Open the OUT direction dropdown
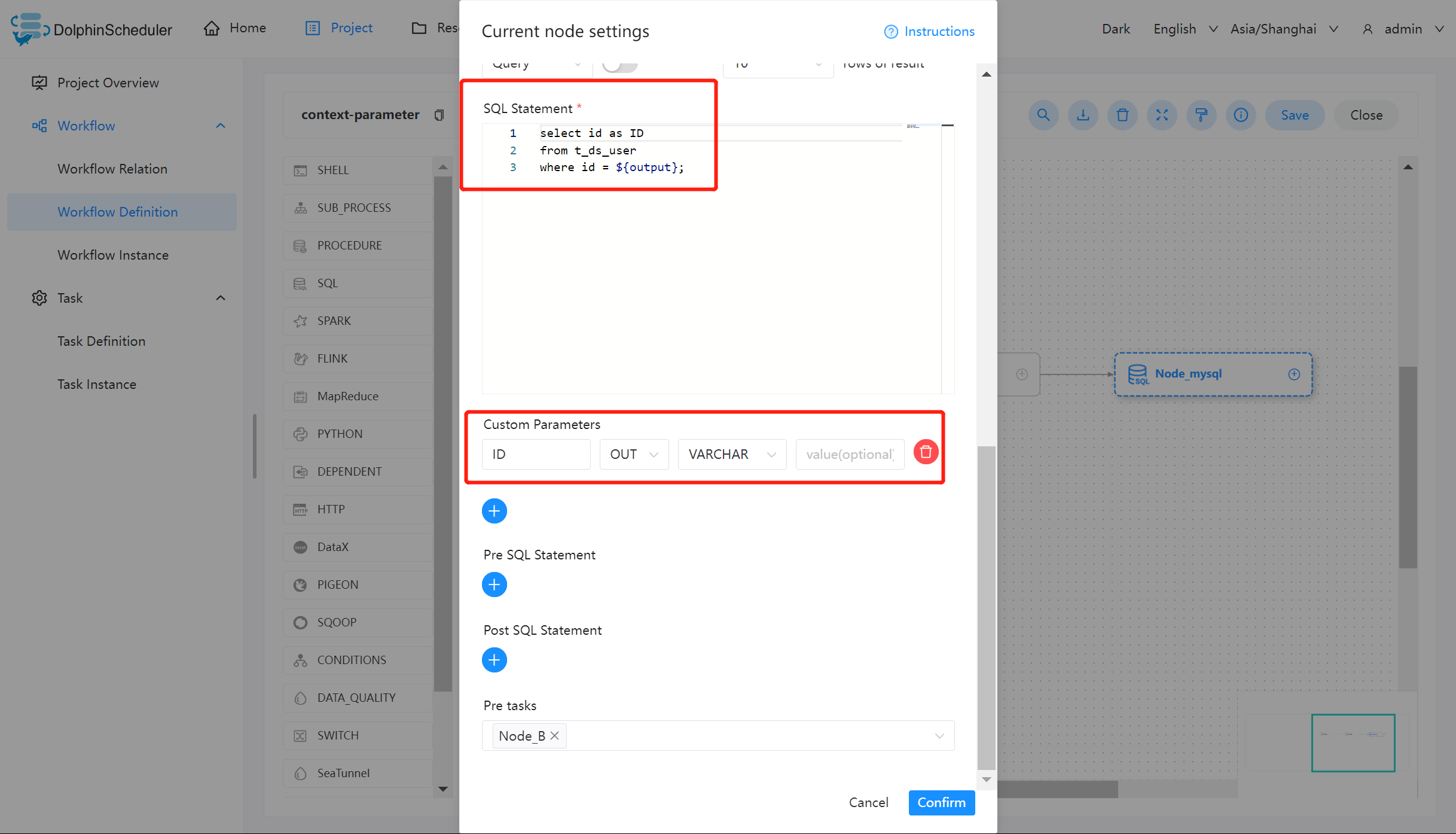This screenshot has height=834, width=1456. pos(634,455)
